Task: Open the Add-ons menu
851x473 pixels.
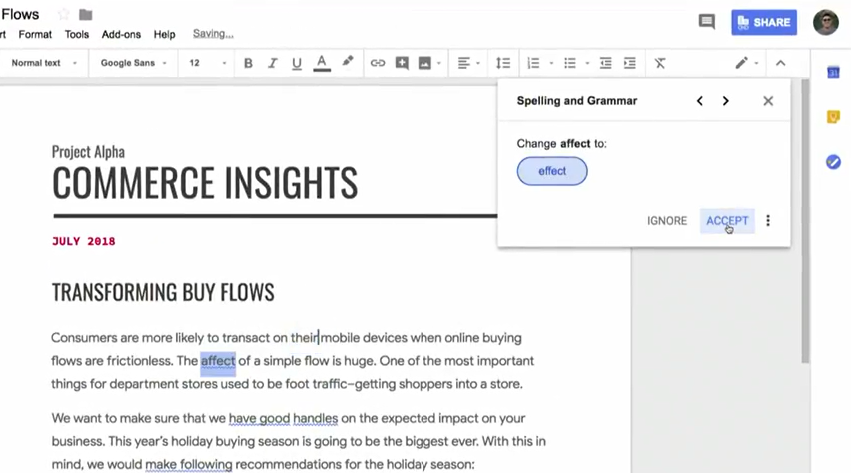Action: pyautogui.click(x=121, y=34)
